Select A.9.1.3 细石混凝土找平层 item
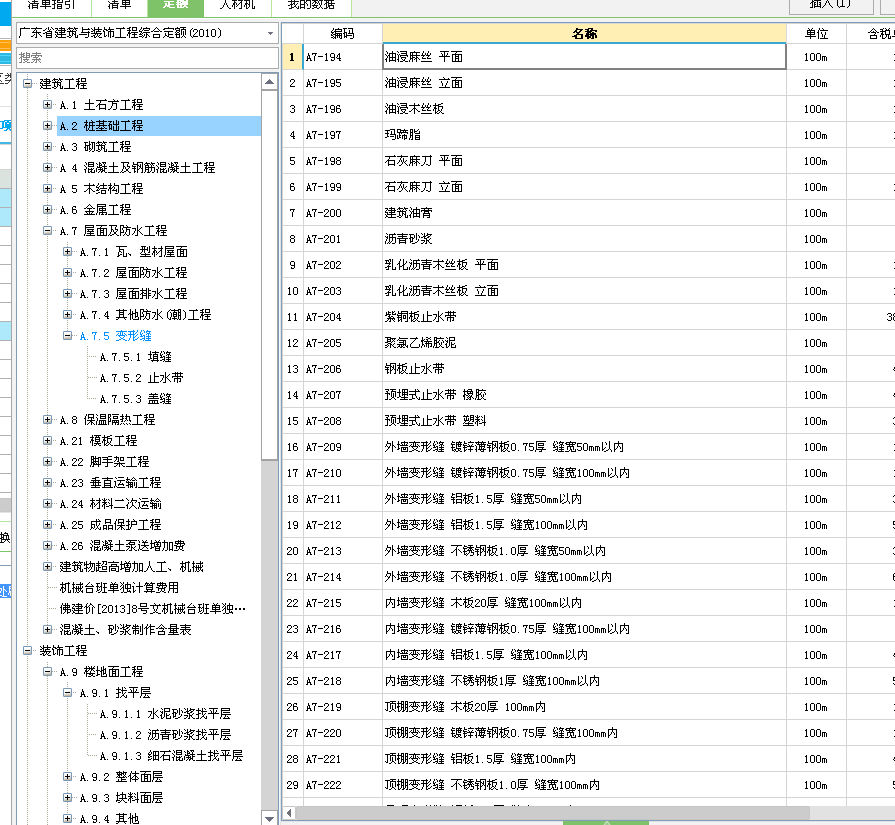The height and width of the screenshot is (825, 895). 171,756
